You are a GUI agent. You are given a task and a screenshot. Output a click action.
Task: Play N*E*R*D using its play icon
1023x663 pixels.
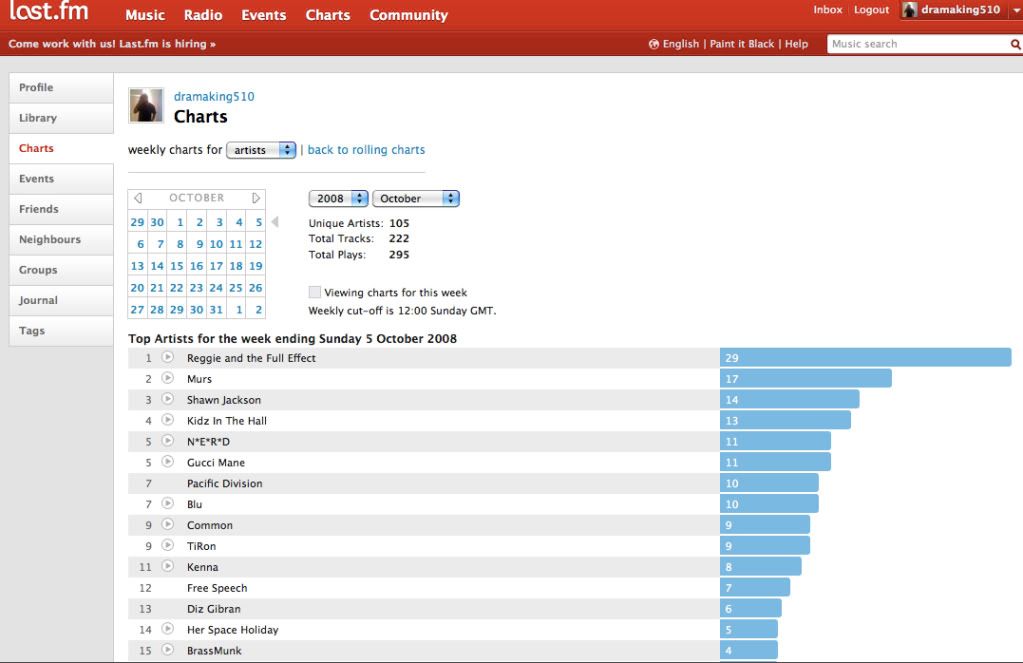[168, 440]
